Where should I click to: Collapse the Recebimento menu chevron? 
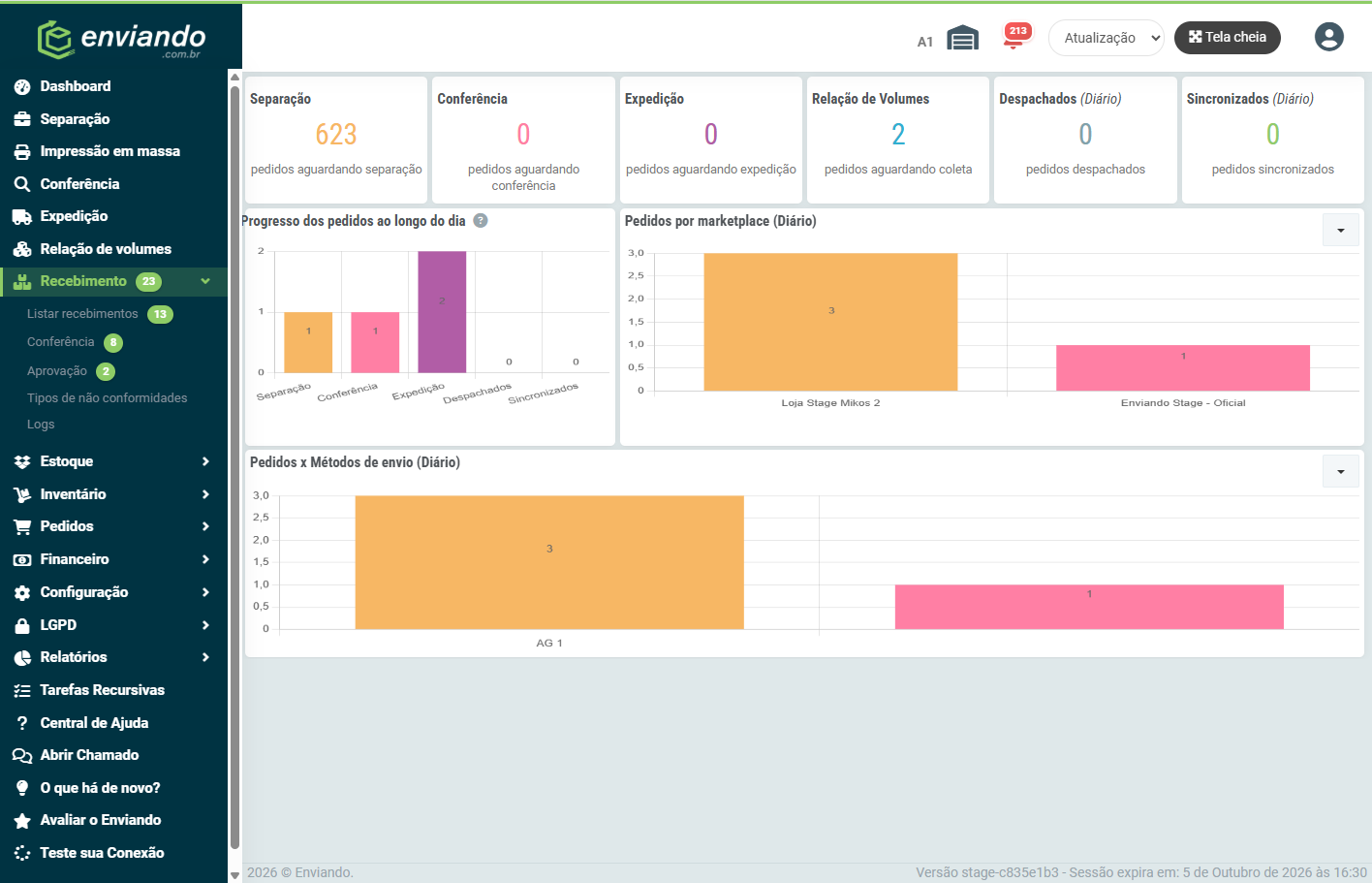tap(205, 281)
